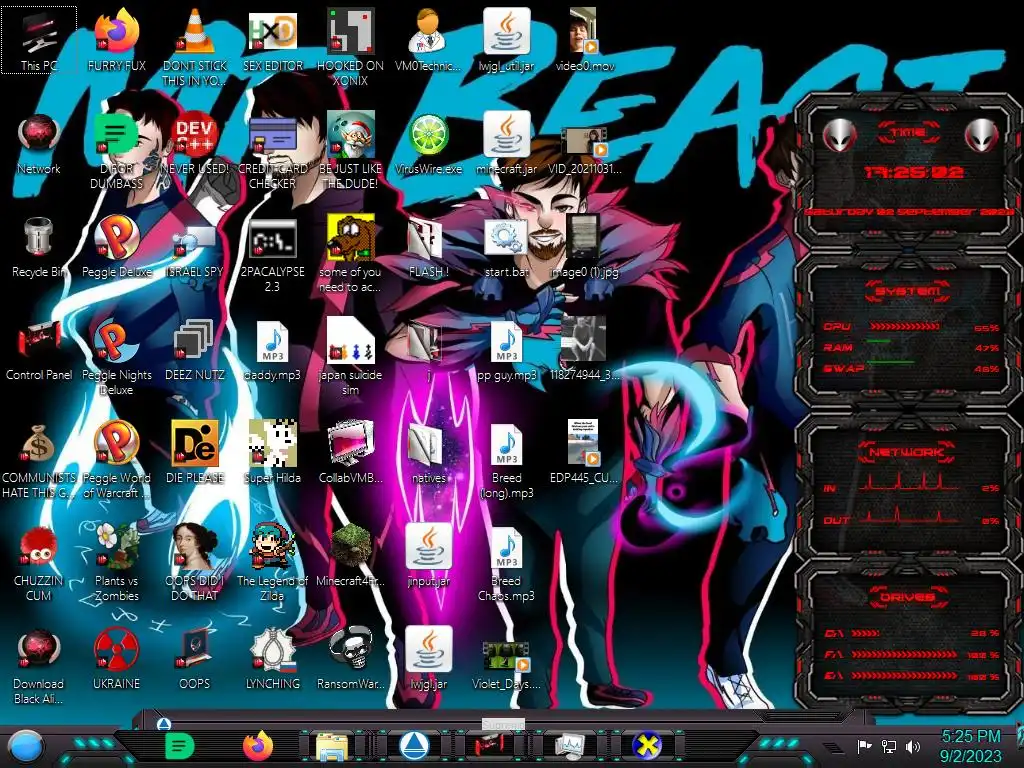The height and width of the screenshot is (768, 1024).
Task: Open the VLC cone desktop shortcut
Action: tap(195, 46)
